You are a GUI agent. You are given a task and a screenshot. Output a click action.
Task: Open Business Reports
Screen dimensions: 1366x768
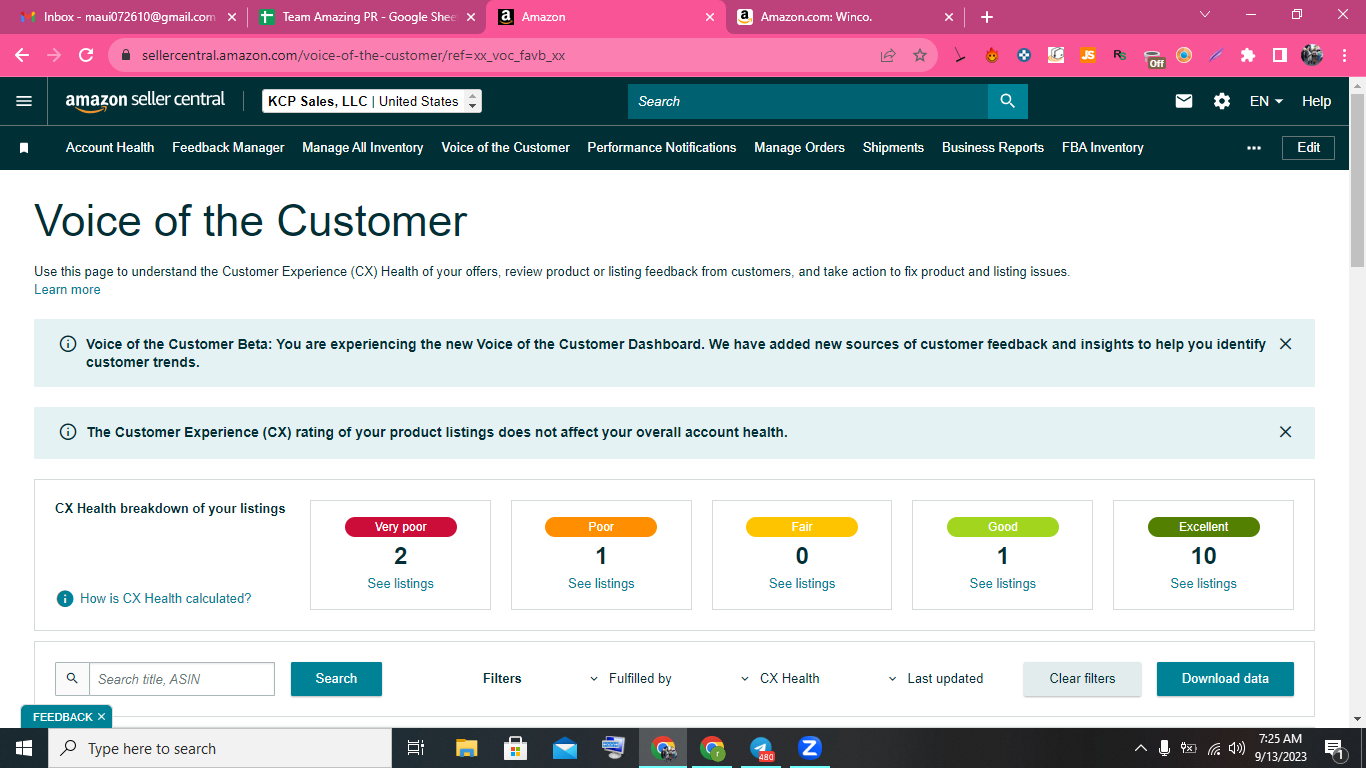993,148
